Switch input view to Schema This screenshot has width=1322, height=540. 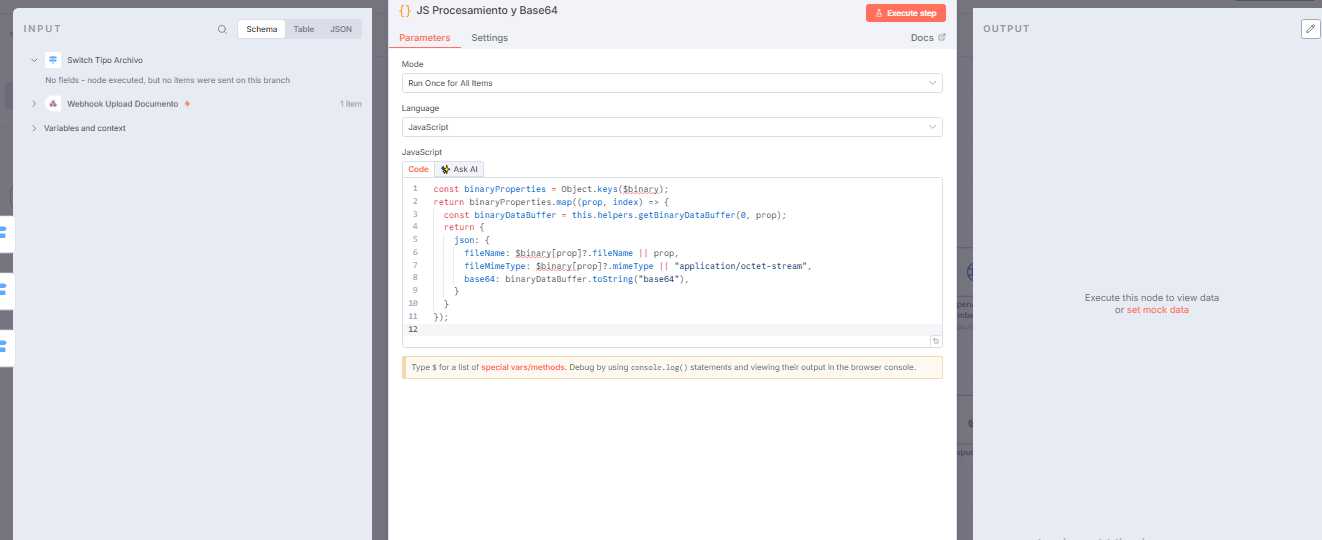coord(262,29)
